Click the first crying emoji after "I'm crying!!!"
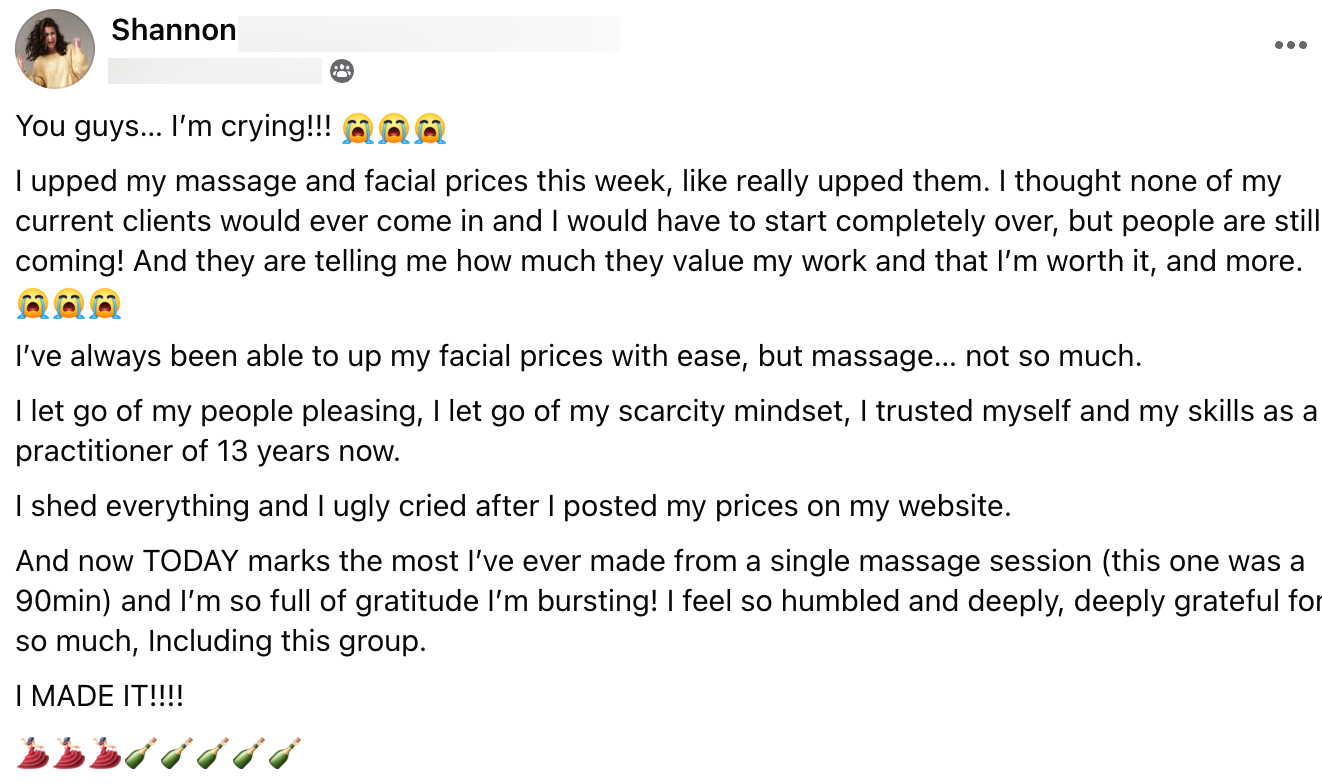This screenshot has height=784, width=1322. click(x=357, y=129)
